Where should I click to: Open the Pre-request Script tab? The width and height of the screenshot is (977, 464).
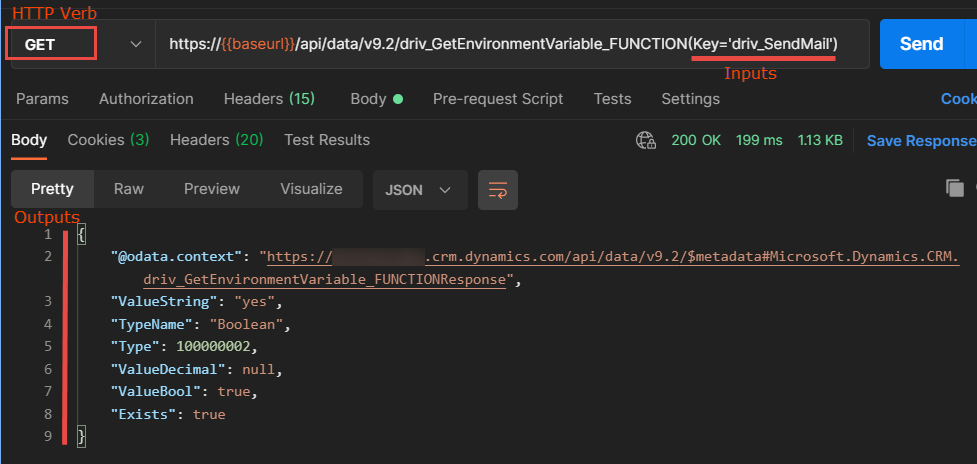point(498,99)
